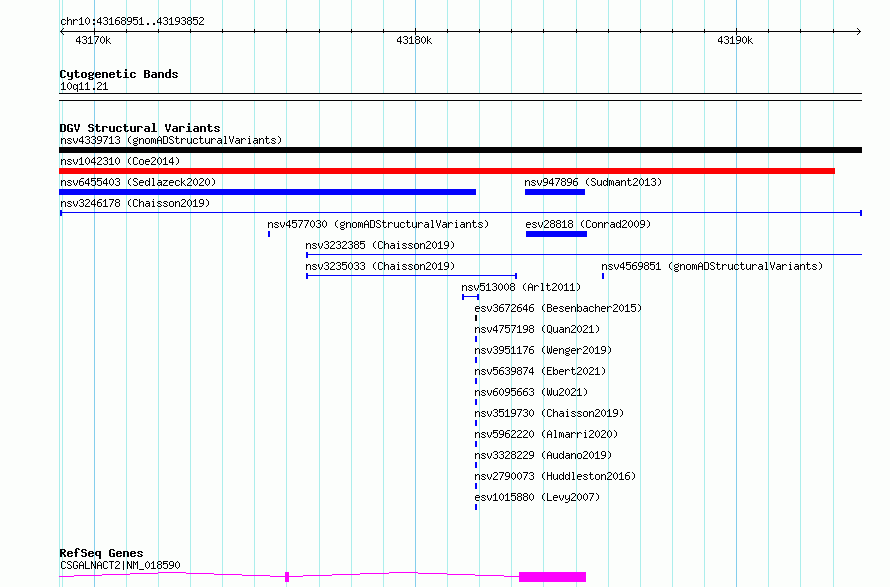
Task: Click the 43180k ruler tick label
Action: point(414,40)
